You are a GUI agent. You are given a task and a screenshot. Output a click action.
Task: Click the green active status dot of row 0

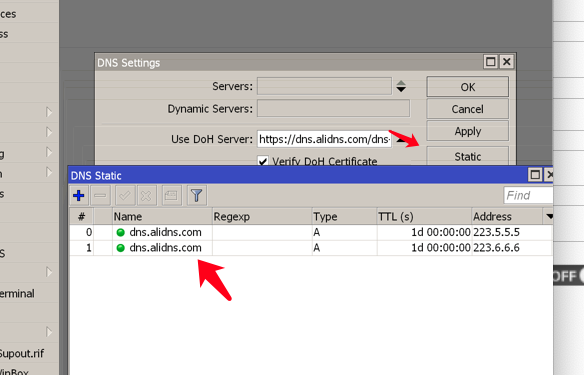[x=120, y=232]
